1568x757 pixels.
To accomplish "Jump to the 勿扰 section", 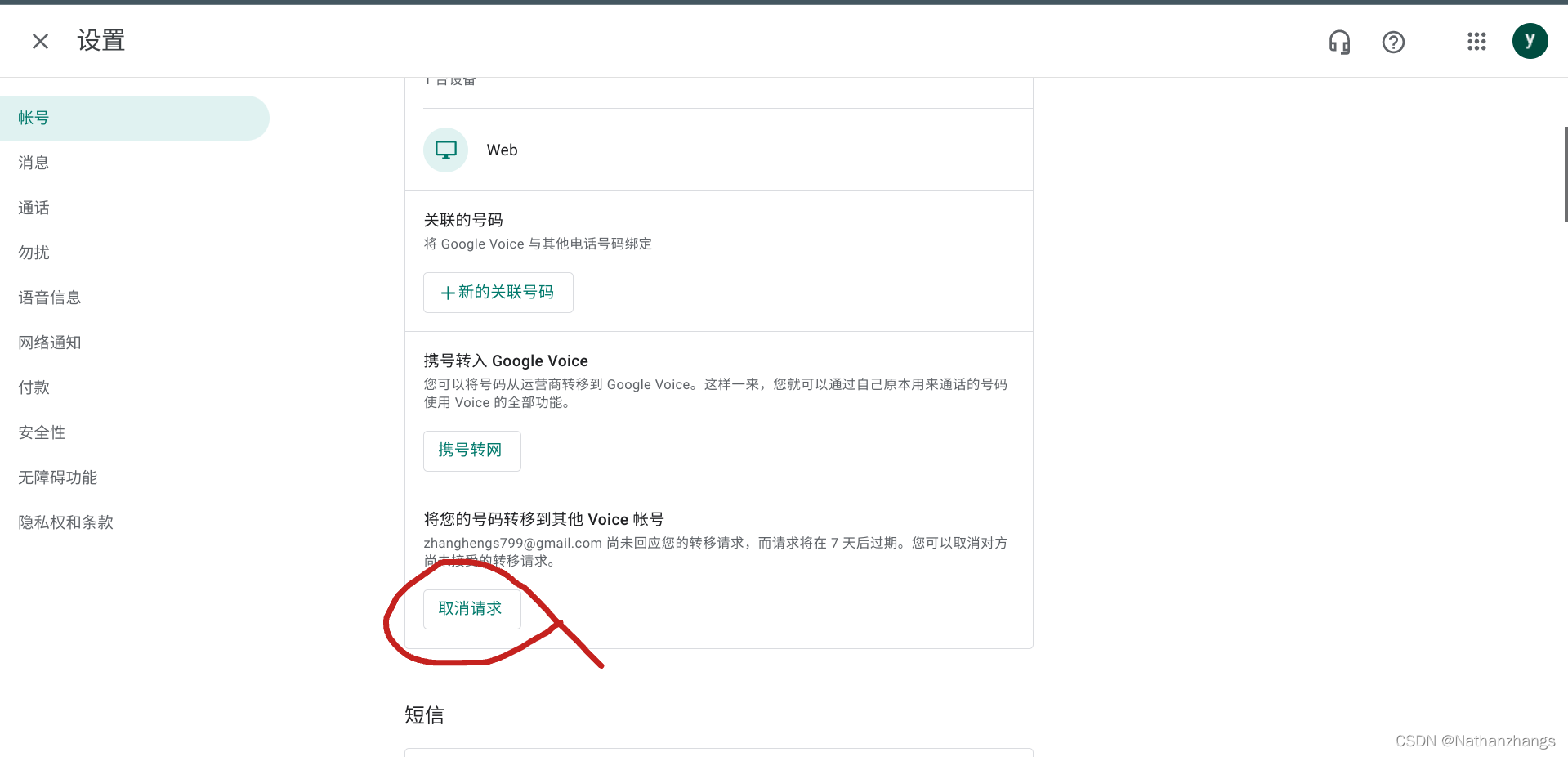I will (135, 253).
